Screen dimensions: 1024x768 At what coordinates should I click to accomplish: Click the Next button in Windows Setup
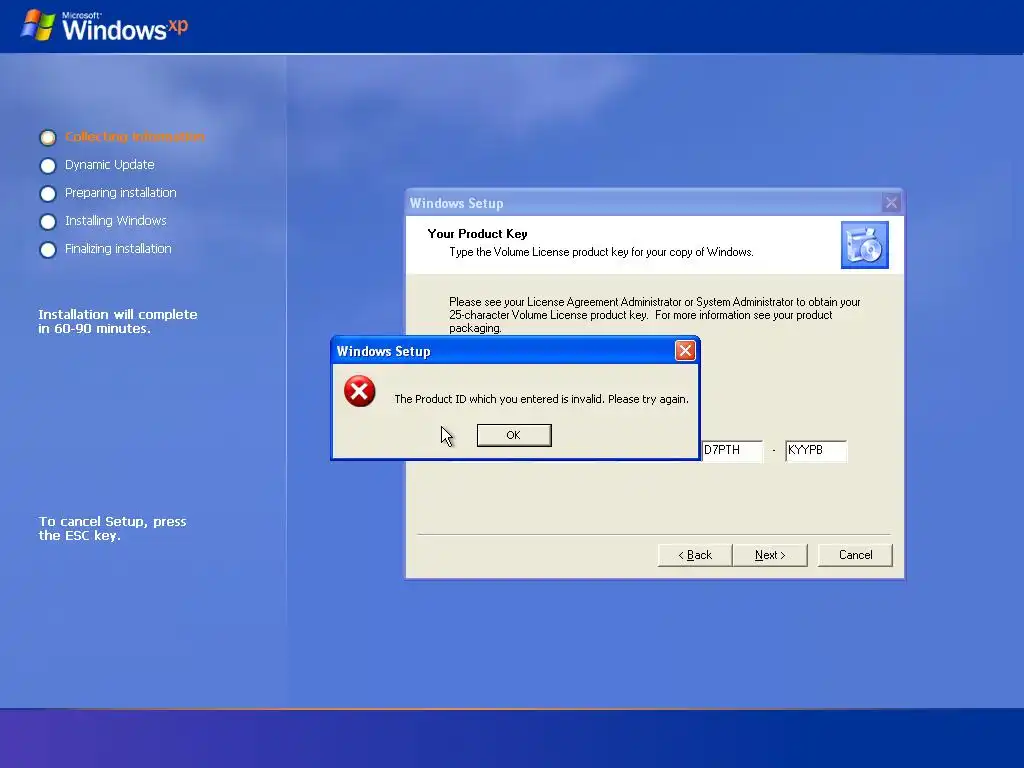pos(770,554)
